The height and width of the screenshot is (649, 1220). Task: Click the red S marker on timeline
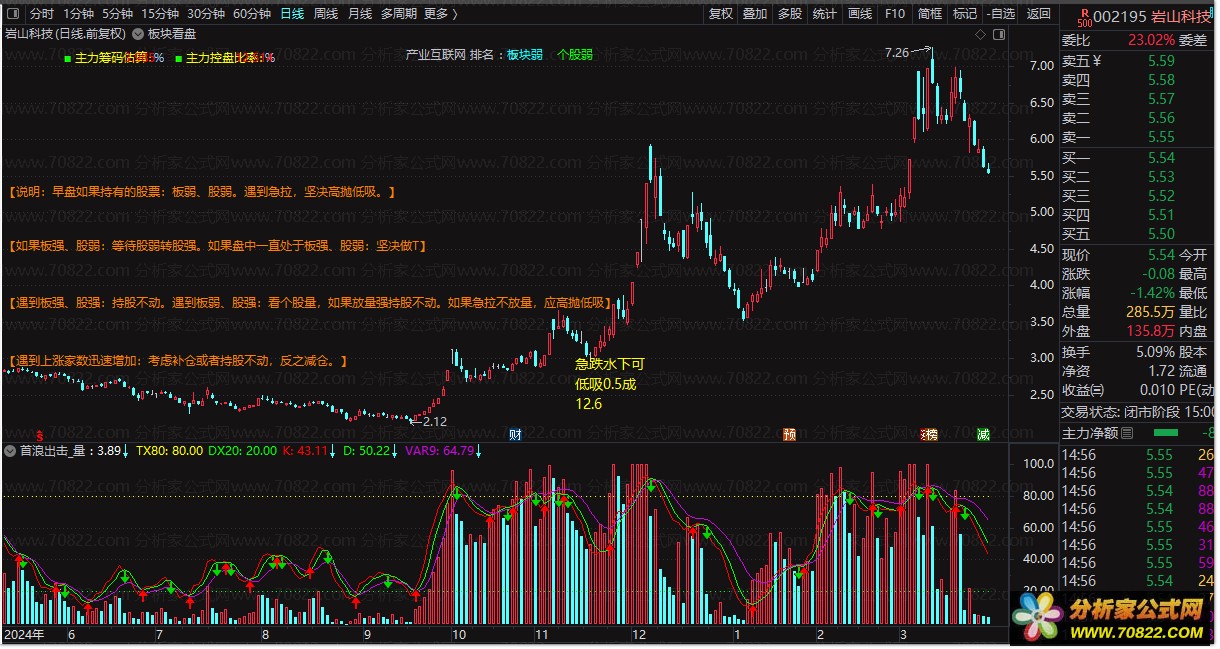point(39,435)
